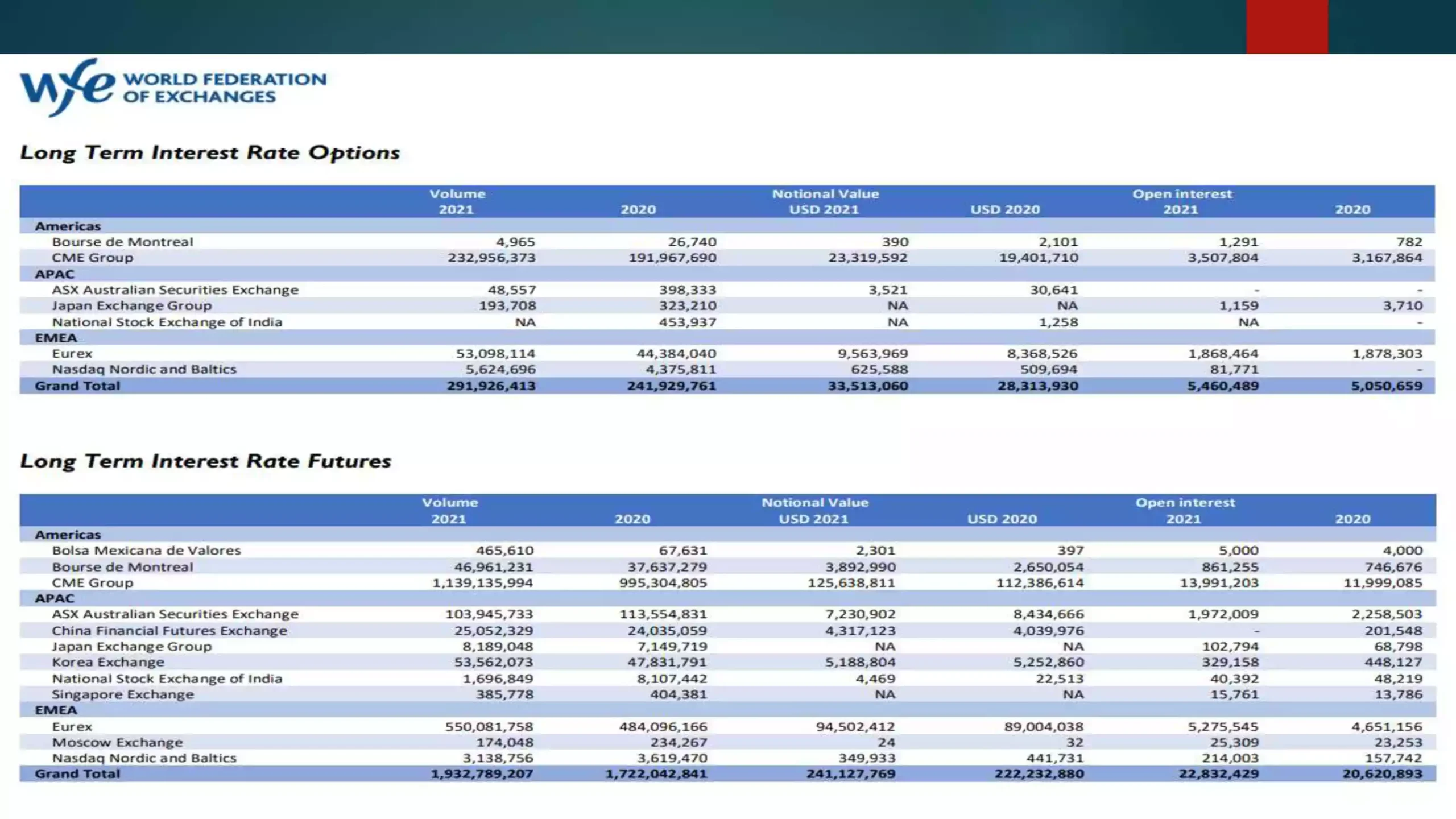This screenshot has width=1456, height=819.
Task: Click the red block in top banner
Action: point(1287,27)
